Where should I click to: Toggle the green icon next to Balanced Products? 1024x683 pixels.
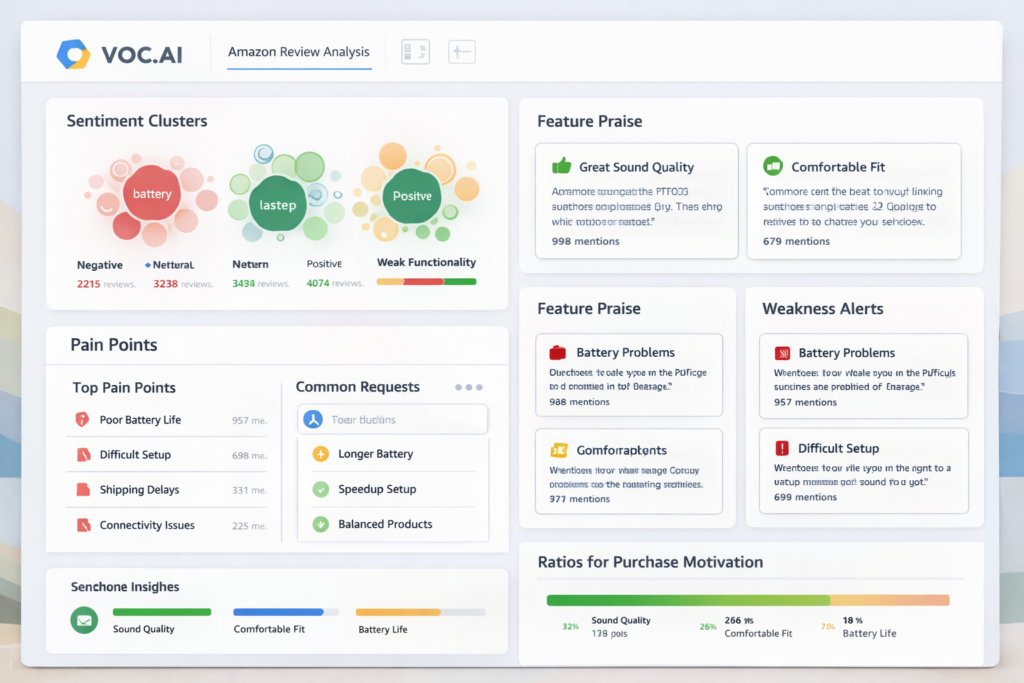(319, 524)
